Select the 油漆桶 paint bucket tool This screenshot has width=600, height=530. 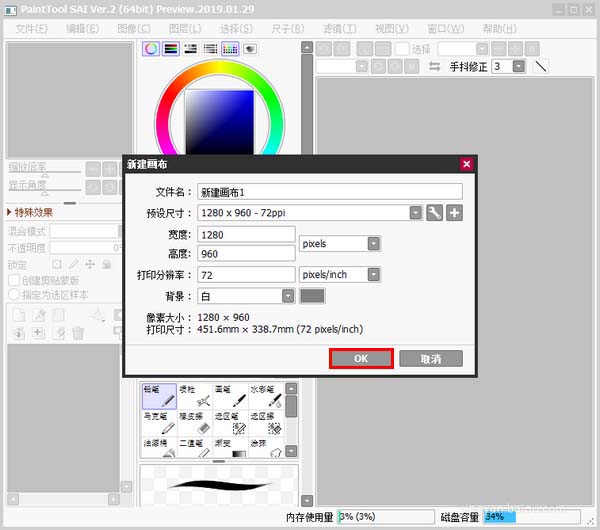(159, 447)
